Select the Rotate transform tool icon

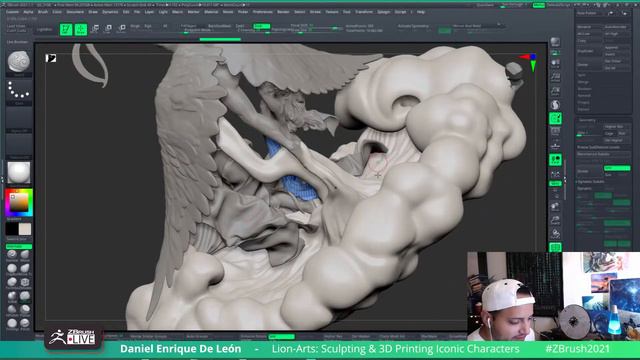point(122,29)
